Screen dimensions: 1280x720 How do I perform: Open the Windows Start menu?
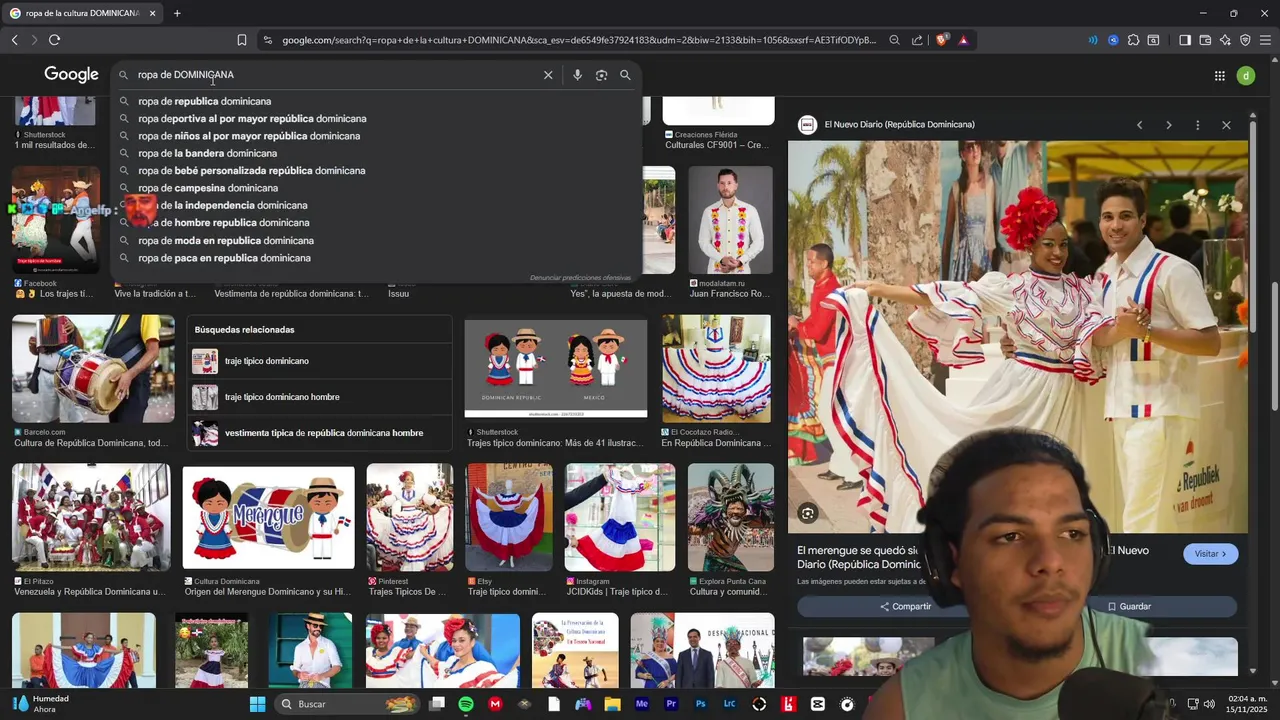coord(257,704)
